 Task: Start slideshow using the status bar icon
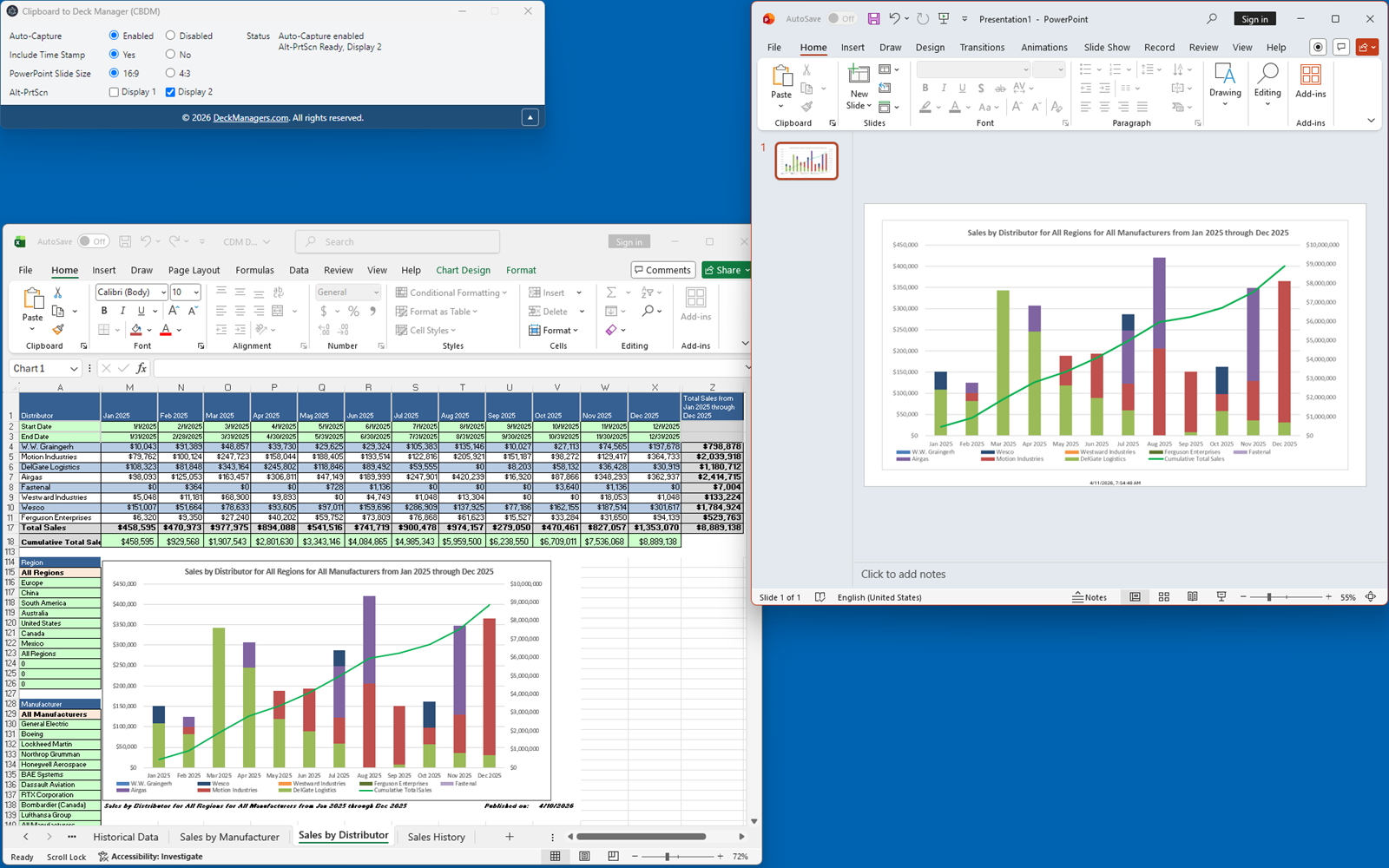1221,597
